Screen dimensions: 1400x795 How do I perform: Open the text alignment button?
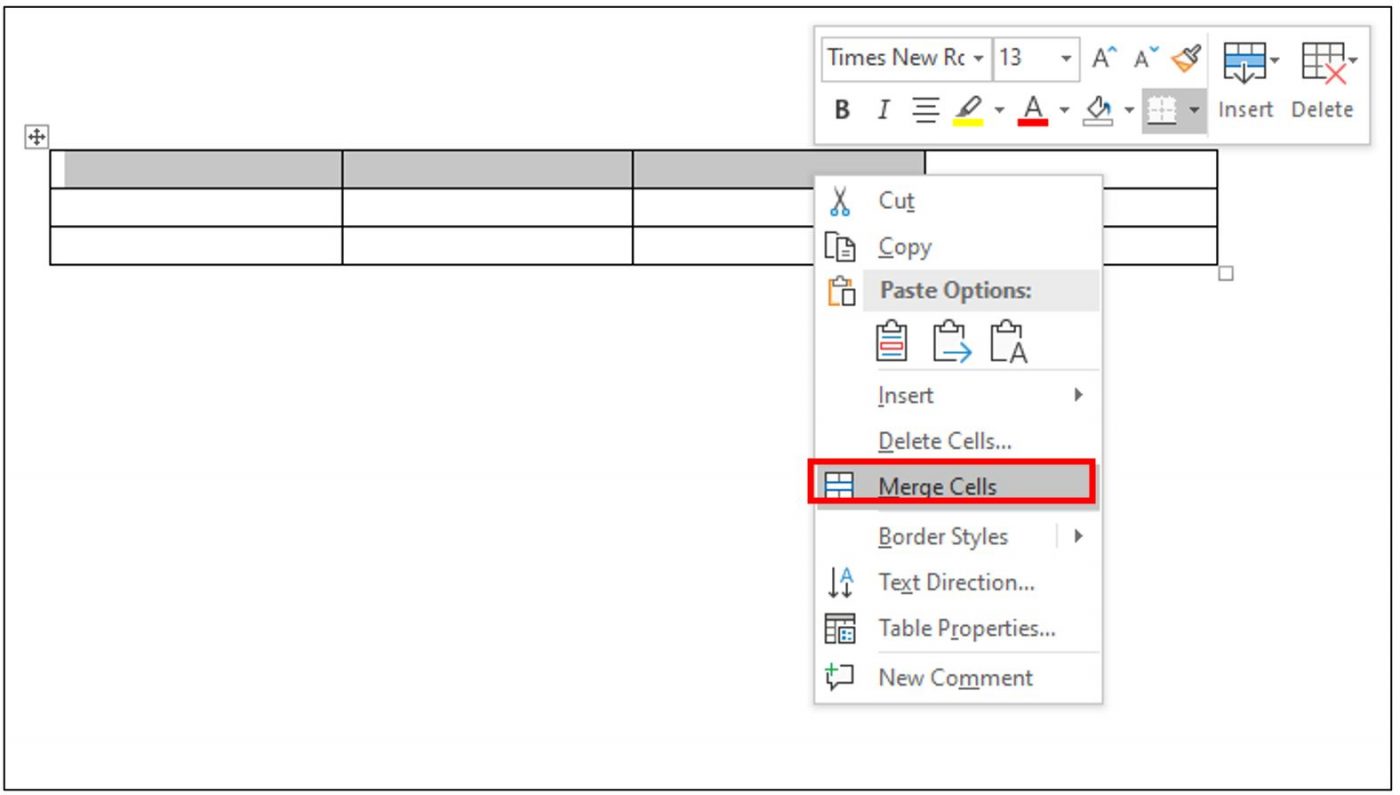coord(926,110)
